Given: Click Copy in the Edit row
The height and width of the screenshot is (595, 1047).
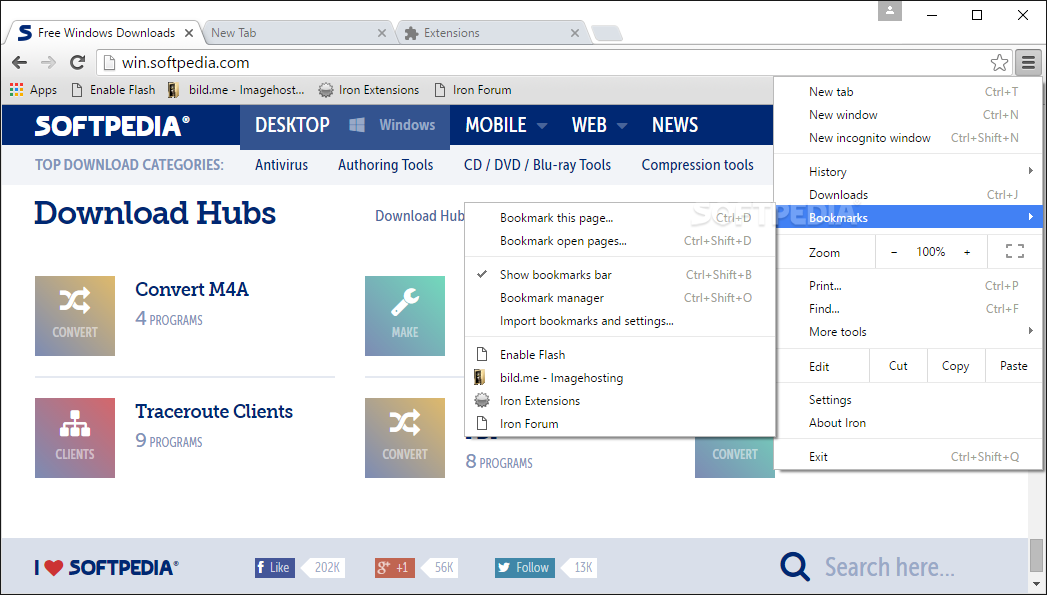Looking at the screenshot, I should [956, 366].
